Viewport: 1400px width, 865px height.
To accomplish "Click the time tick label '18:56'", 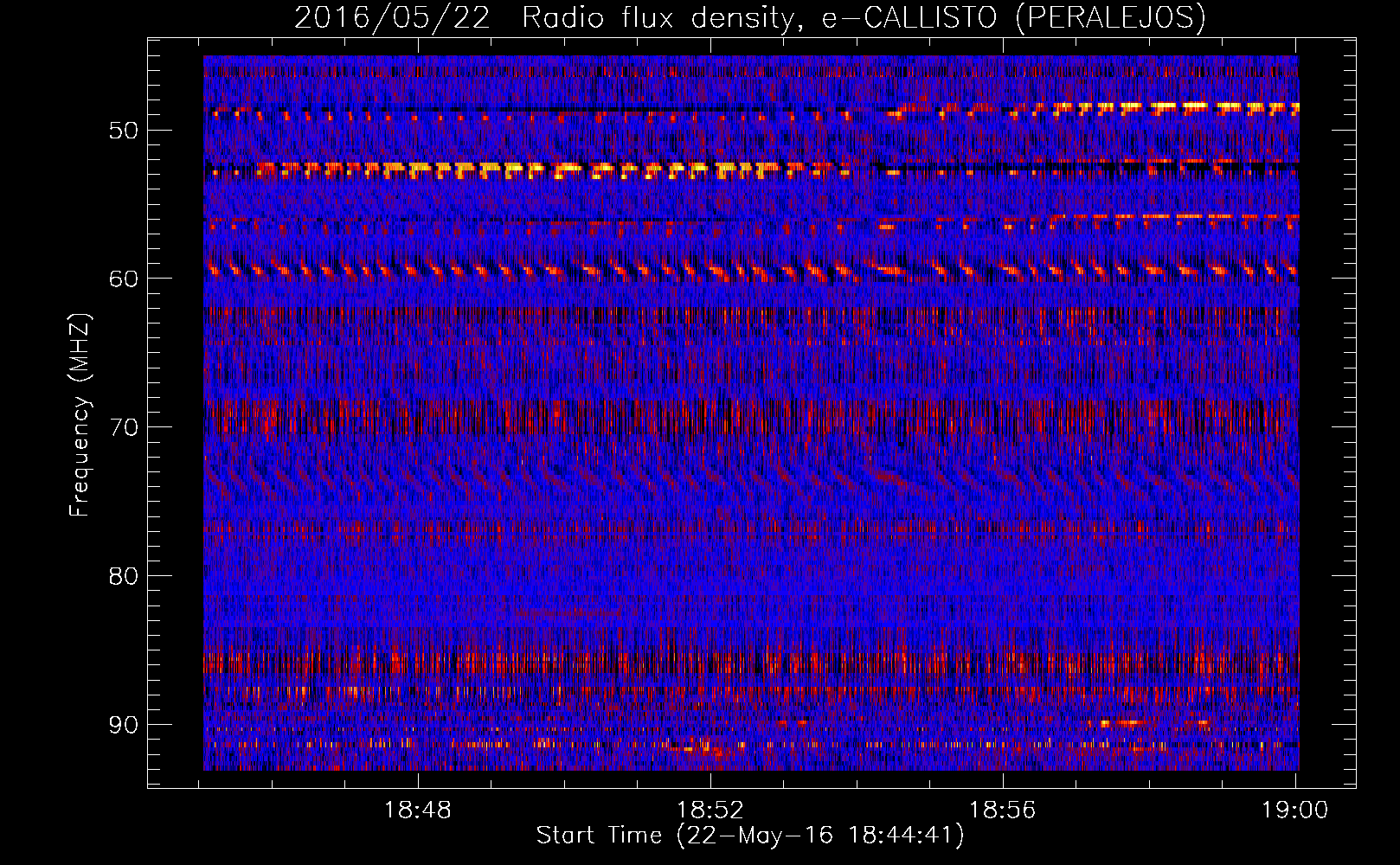I will click(x=1003, y=811).
